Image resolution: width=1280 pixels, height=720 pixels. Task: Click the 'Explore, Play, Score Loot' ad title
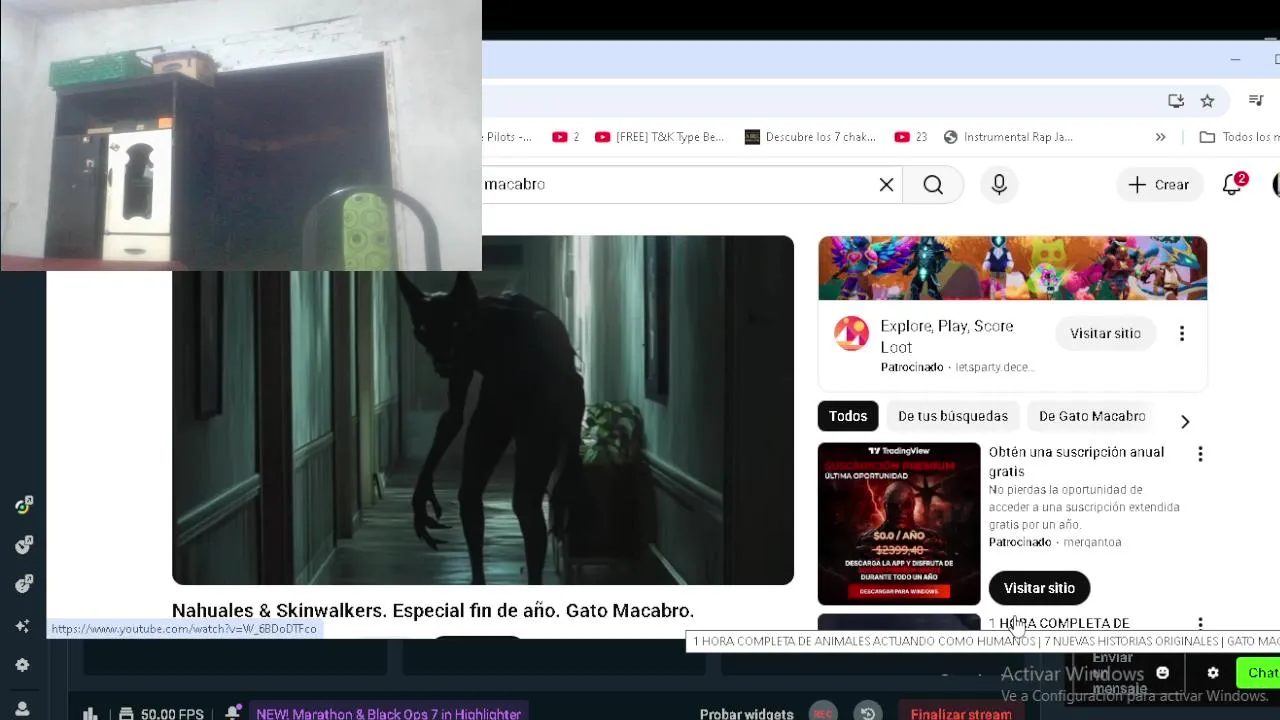[x=947, y=337]
